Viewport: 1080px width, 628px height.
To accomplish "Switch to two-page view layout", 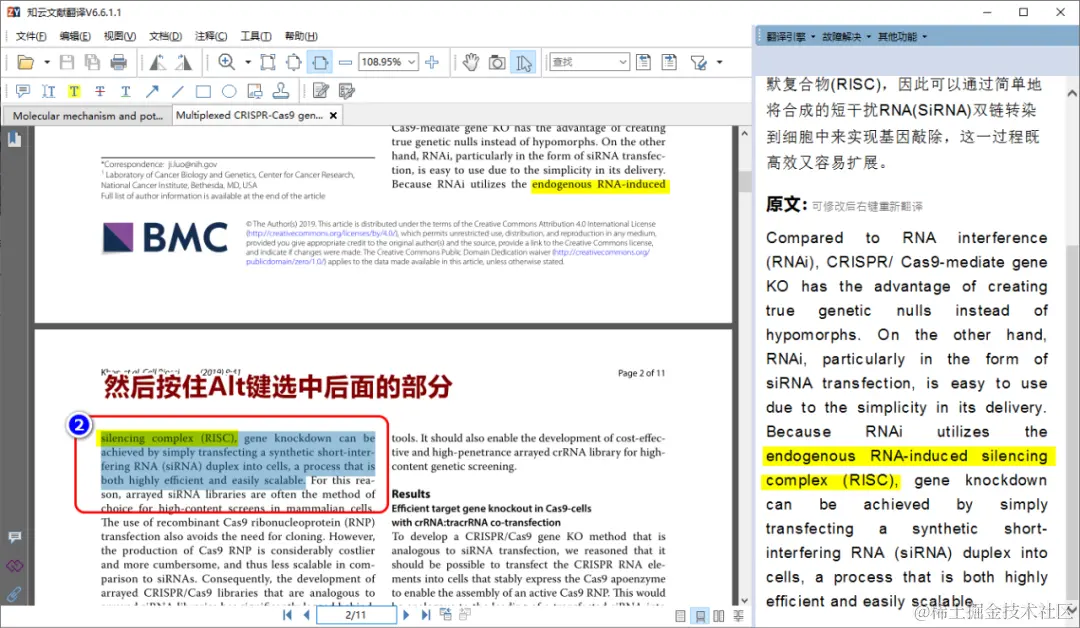I will [x=719, y=615].
